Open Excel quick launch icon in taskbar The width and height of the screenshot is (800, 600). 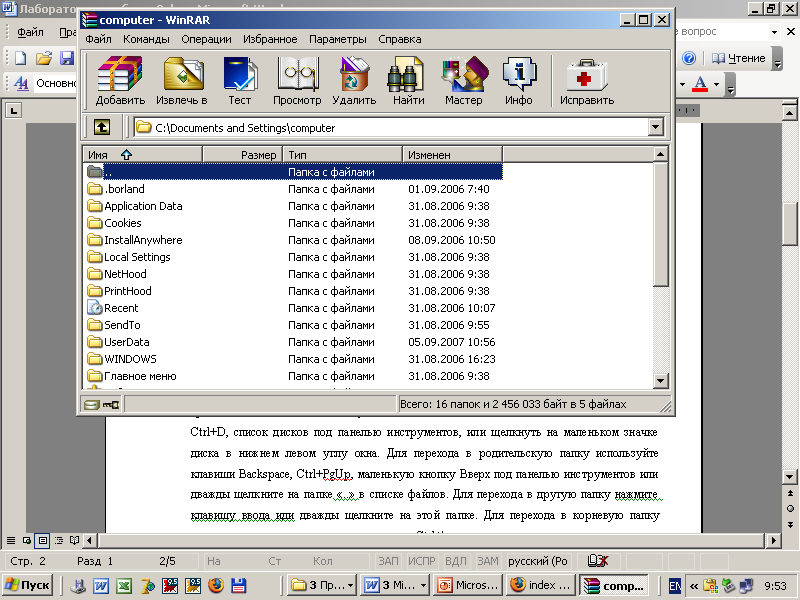point(124,585)
